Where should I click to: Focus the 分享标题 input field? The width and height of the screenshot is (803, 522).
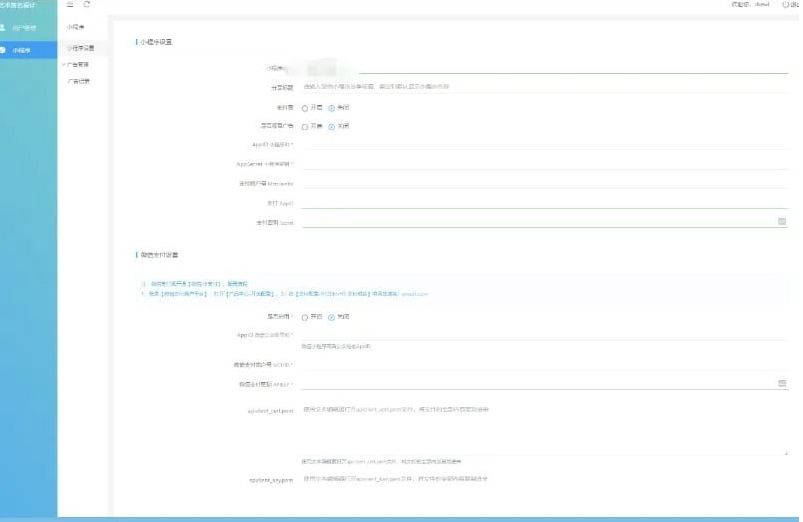[544, 87]
